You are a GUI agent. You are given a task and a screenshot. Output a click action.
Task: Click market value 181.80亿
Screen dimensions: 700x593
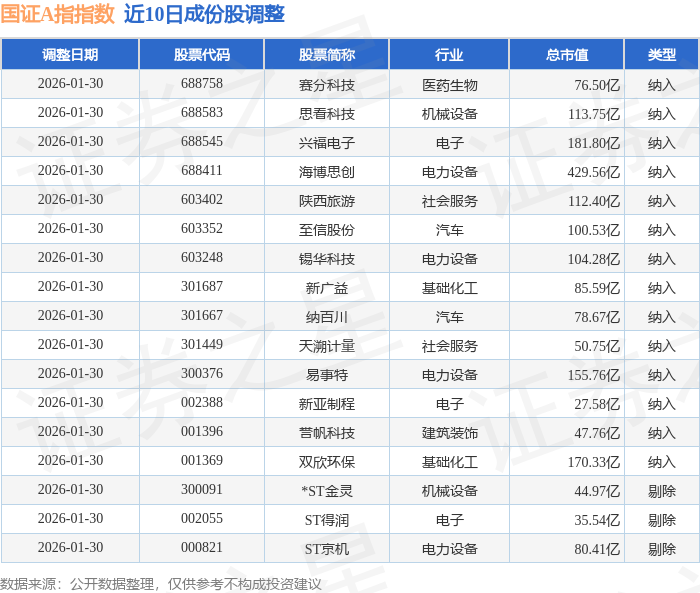pyautogui.click(x=594, y=143)
